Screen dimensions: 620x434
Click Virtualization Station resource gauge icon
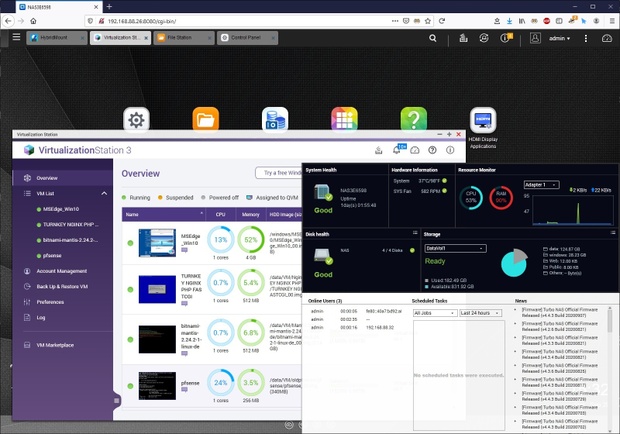click(414, 150)
